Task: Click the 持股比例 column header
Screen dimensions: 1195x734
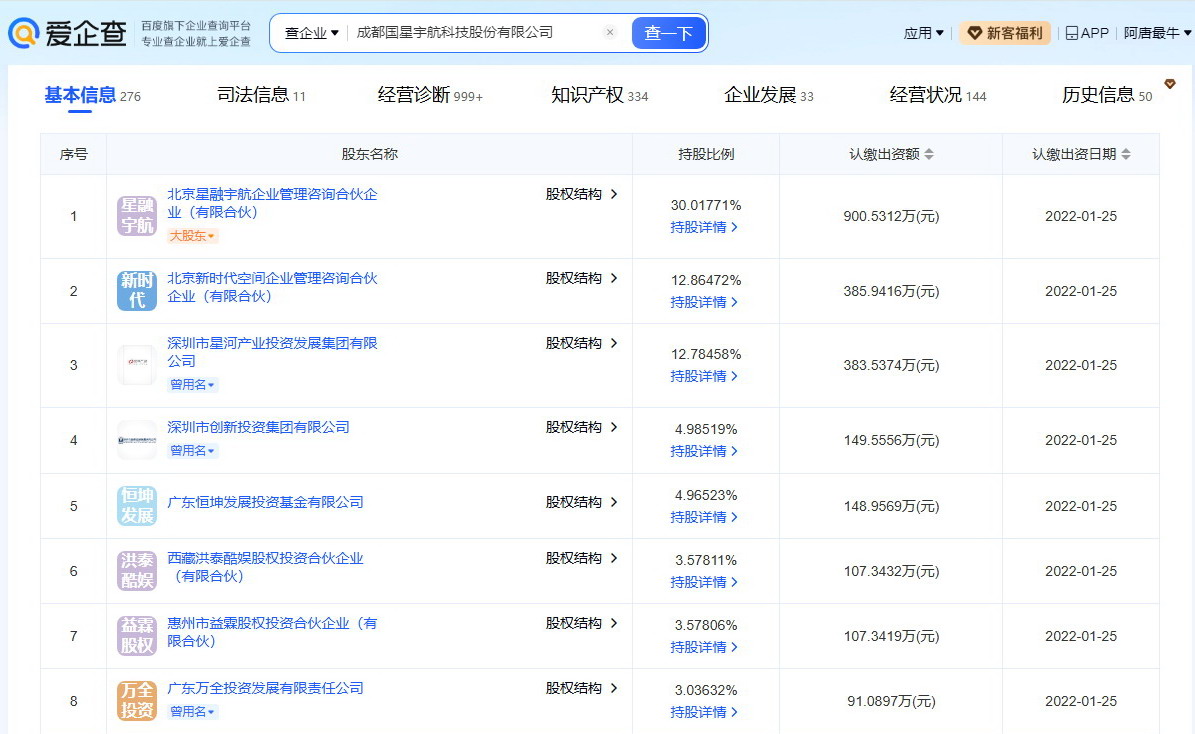Action: (706, 154)
